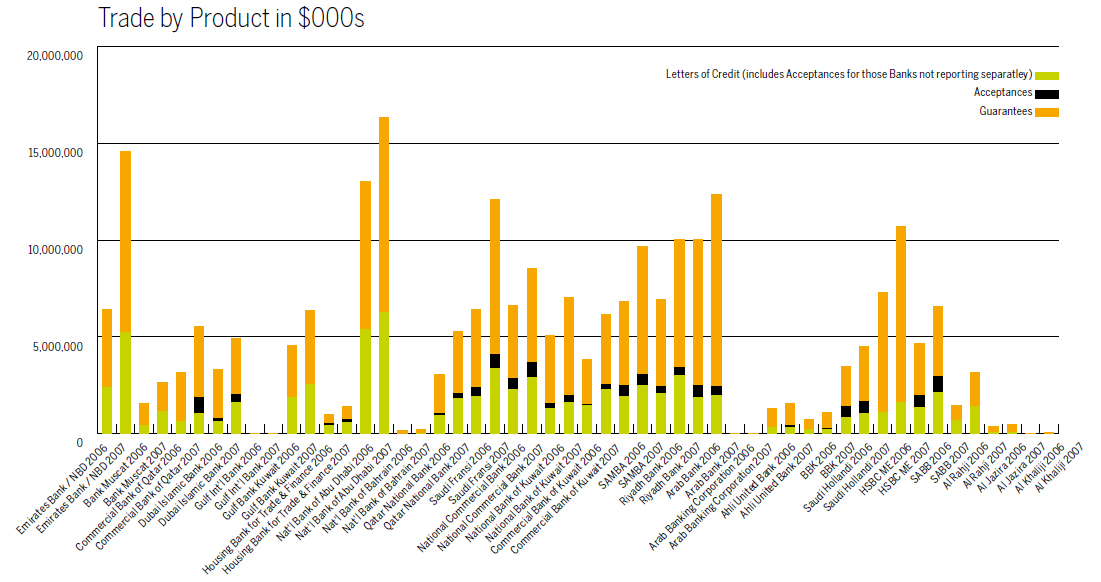Click the 'Acceptances' legend label text

[1002, 93]
